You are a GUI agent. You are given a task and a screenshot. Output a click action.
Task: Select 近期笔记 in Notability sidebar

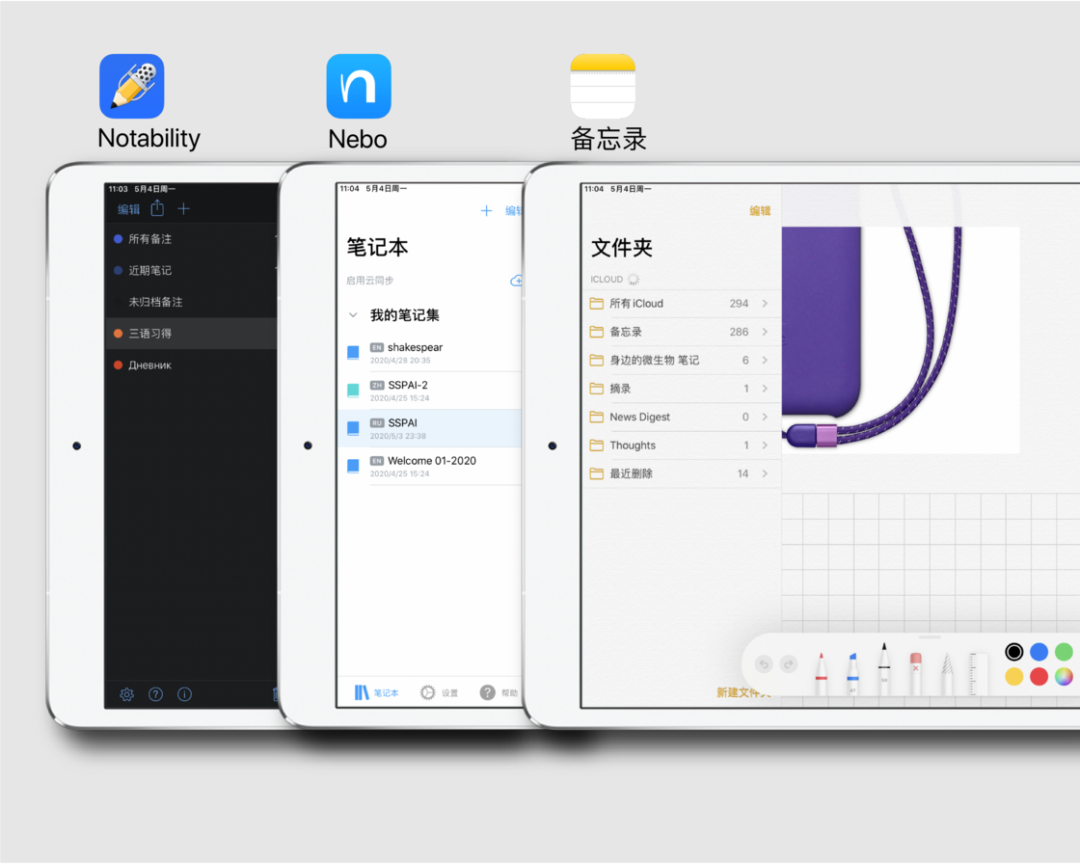pyautogui.click(x=191, y=270)
